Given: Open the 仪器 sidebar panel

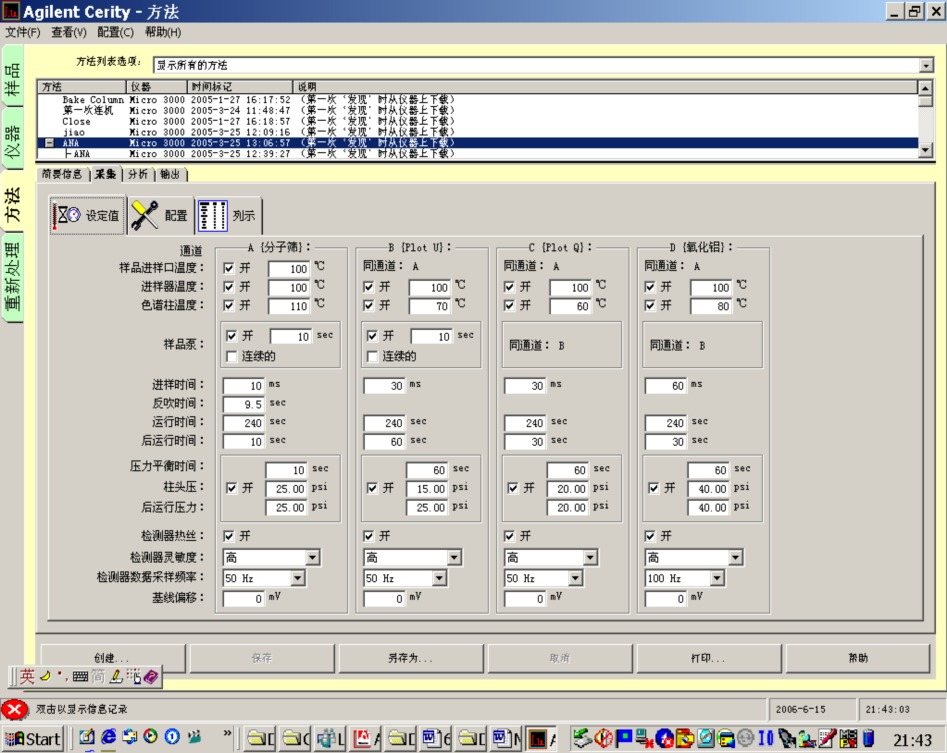Looking at the screenshot, I should coord(12,142).
